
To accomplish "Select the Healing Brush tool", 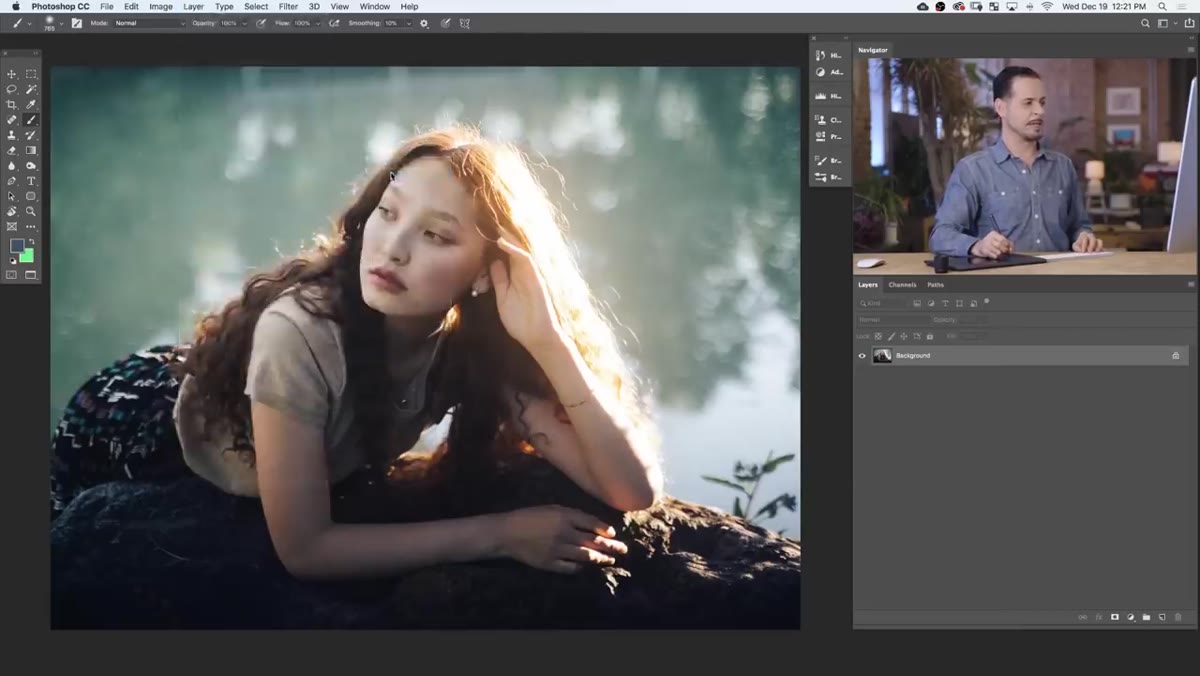I will point(12,120).
